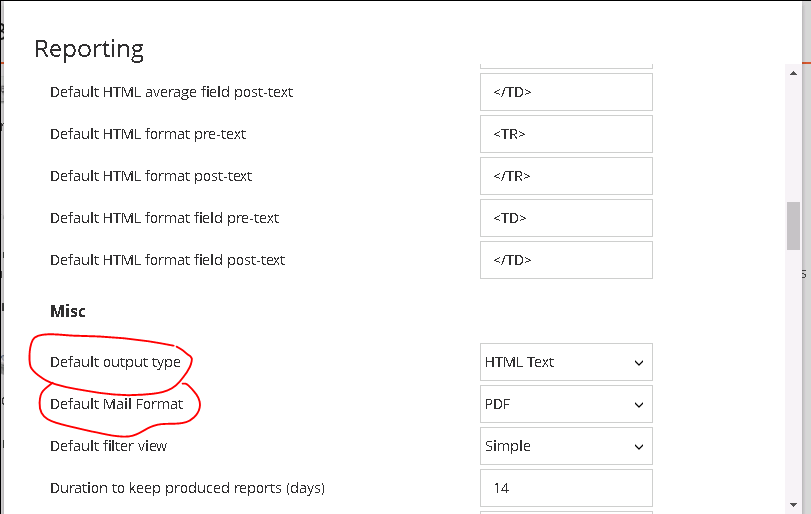This screenshot has width=811, height=514.
Task: Expand the Default Mail Format dropdown
Action: point(566,404)
